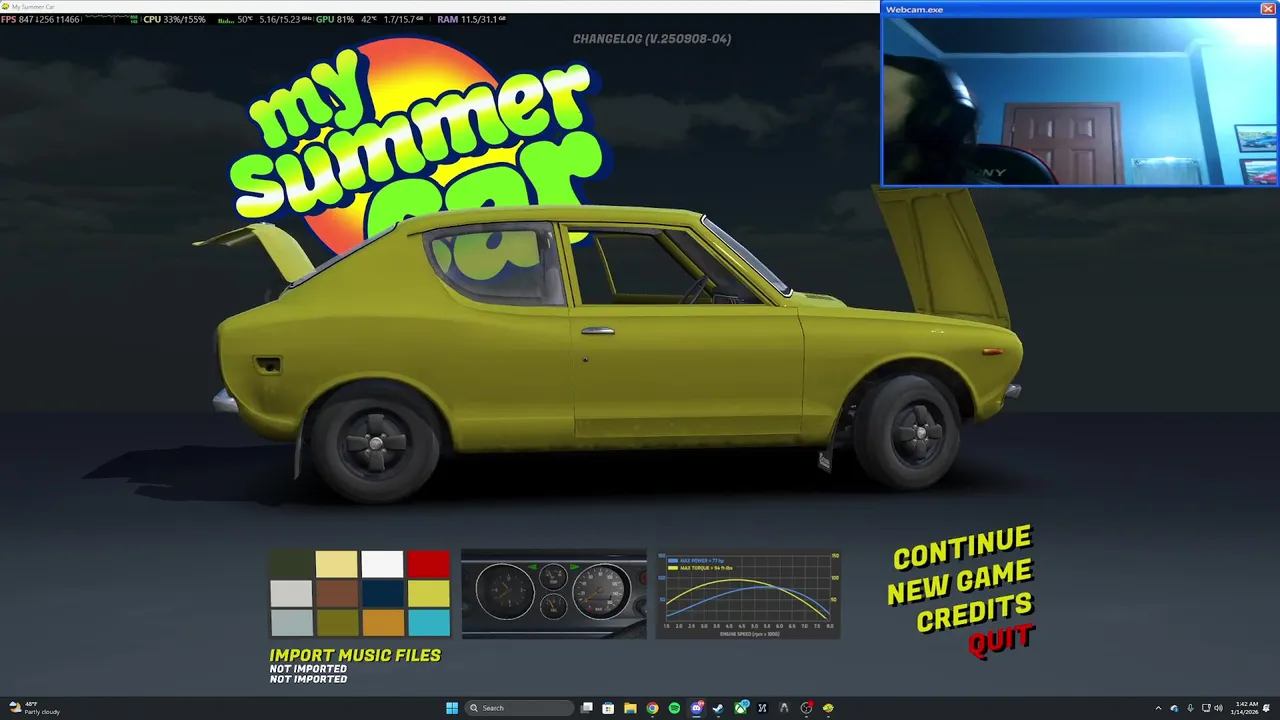This screenshot has height=720, width=1280.
Task: Expand the hidden system tray icons
Action: (1158, 708)
